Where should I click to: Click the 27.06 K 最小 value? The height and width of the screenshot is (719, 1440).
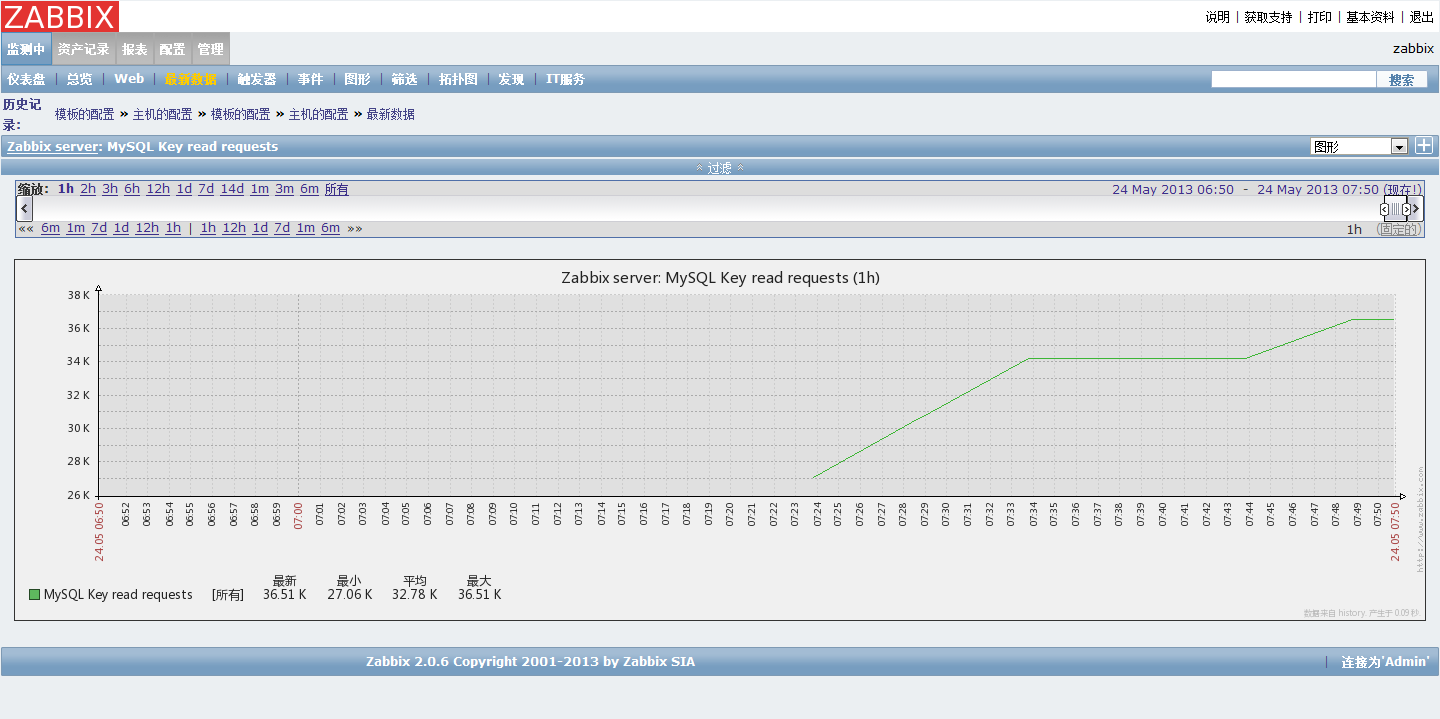349,594
